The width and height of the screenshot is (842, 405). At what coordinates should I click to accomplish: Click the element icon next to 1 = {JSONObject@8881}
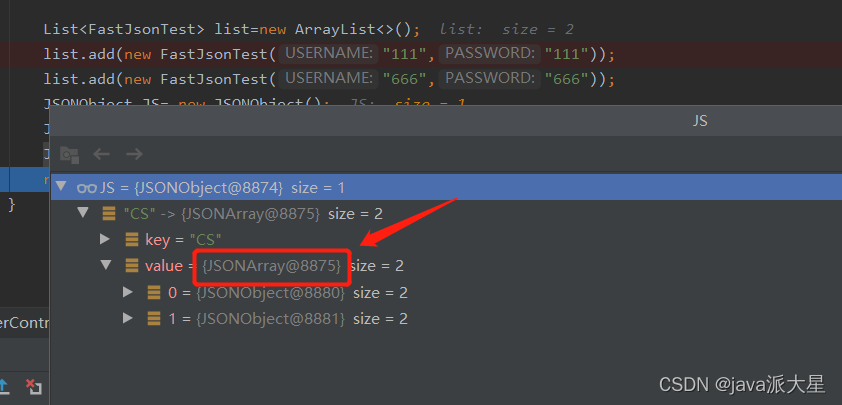tap(154, 319)
